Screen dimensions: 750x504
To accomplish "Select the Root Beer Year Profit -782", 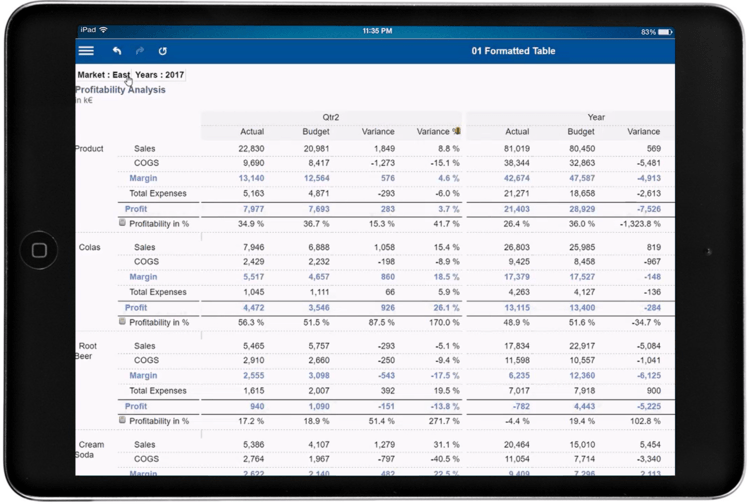I will coord(520,406).
